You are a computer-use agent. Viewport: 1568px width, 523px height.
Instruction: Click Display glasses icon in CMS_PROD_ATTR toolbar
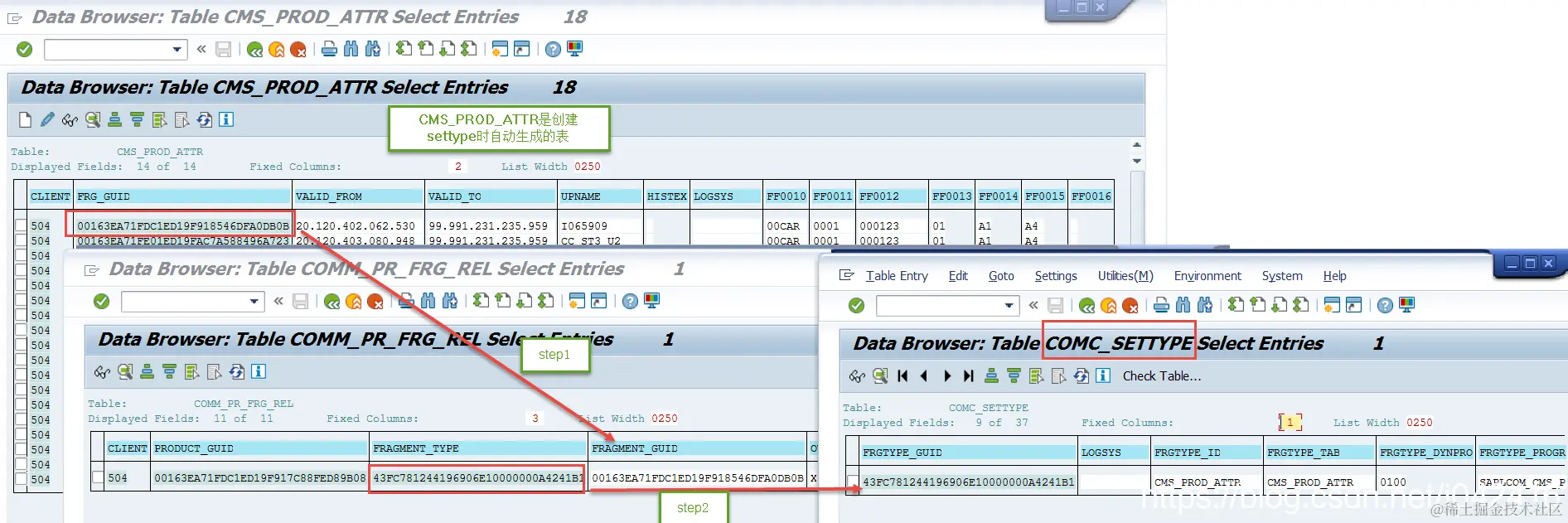[x=70, y=120]
